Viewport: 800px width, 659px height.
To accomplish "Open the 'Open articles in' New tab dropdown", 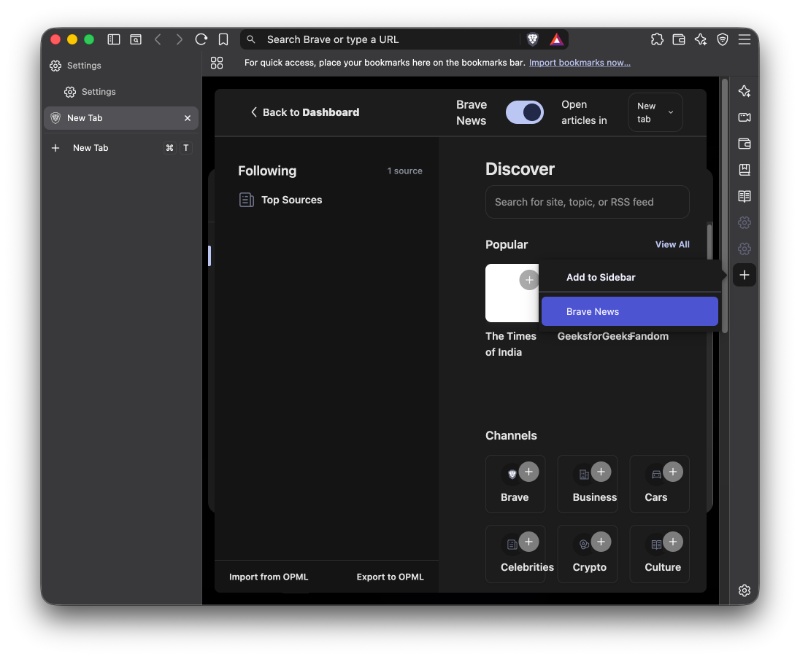I will 655,112.
